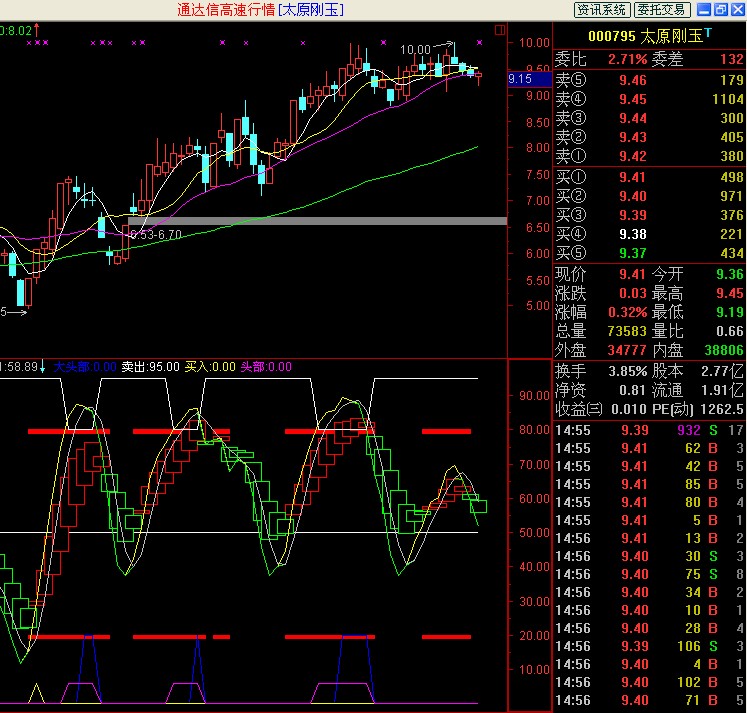Open the 委托交易 trading button
Screen dimensions: 747x713
[662, 10]
